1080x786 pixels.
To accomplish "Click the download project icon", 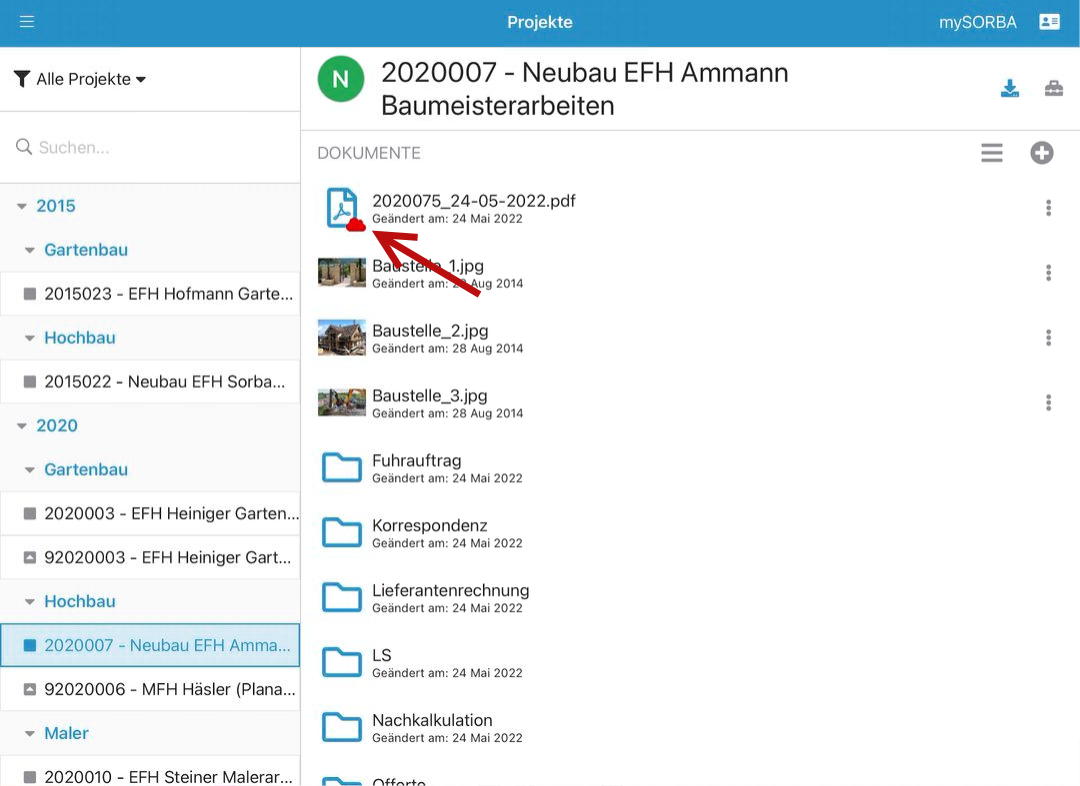I will [1010, 89].
